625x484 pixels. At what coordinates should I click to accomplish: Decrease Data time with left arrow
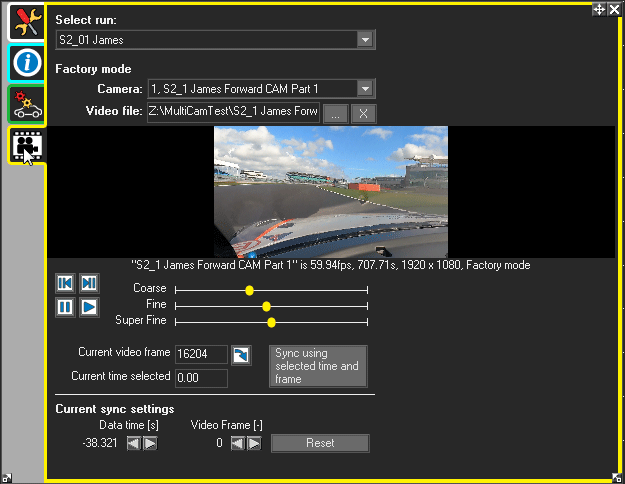click(133, 443)
